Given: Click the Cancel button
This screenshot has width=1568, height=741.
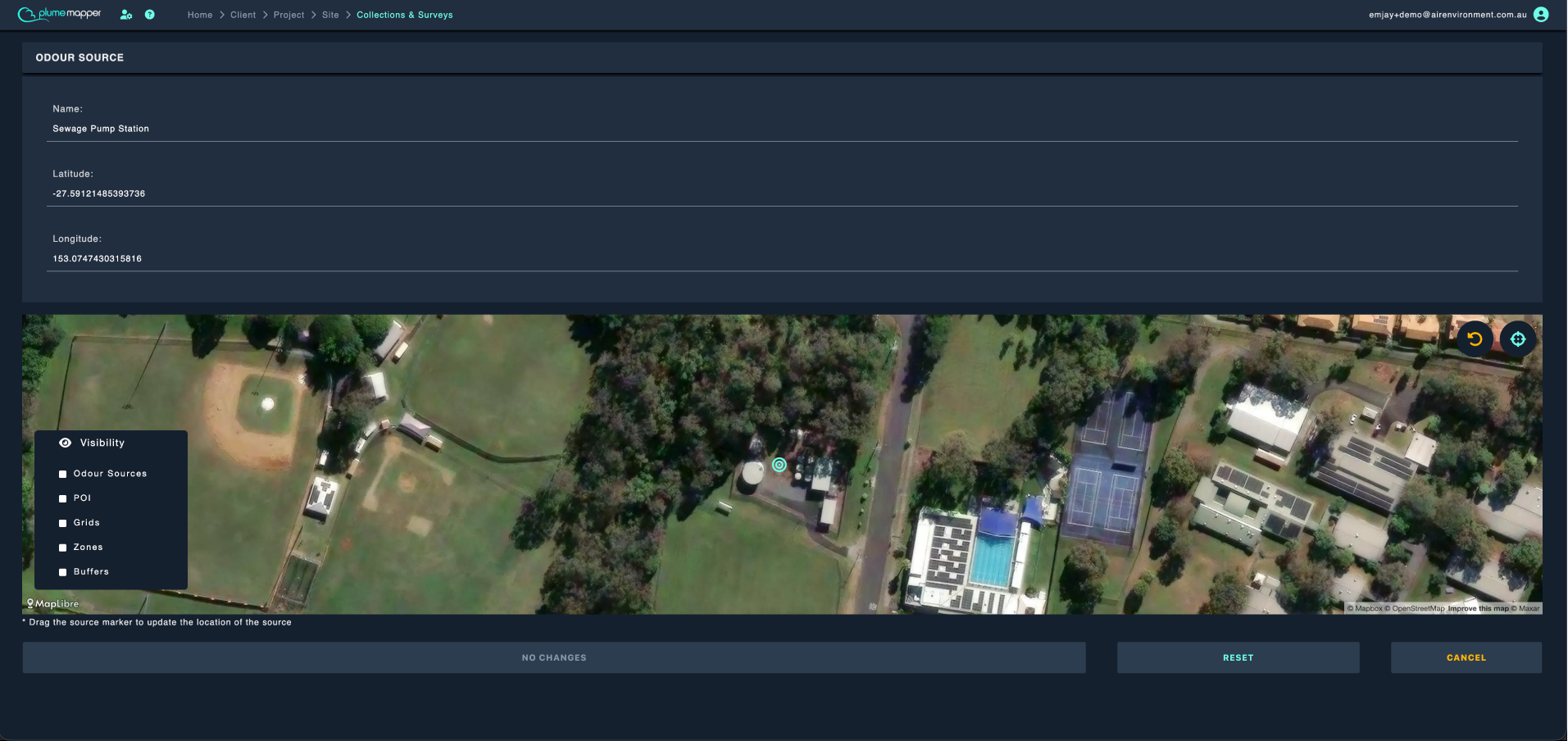Looking at the screenshot, I should 1466,657.
